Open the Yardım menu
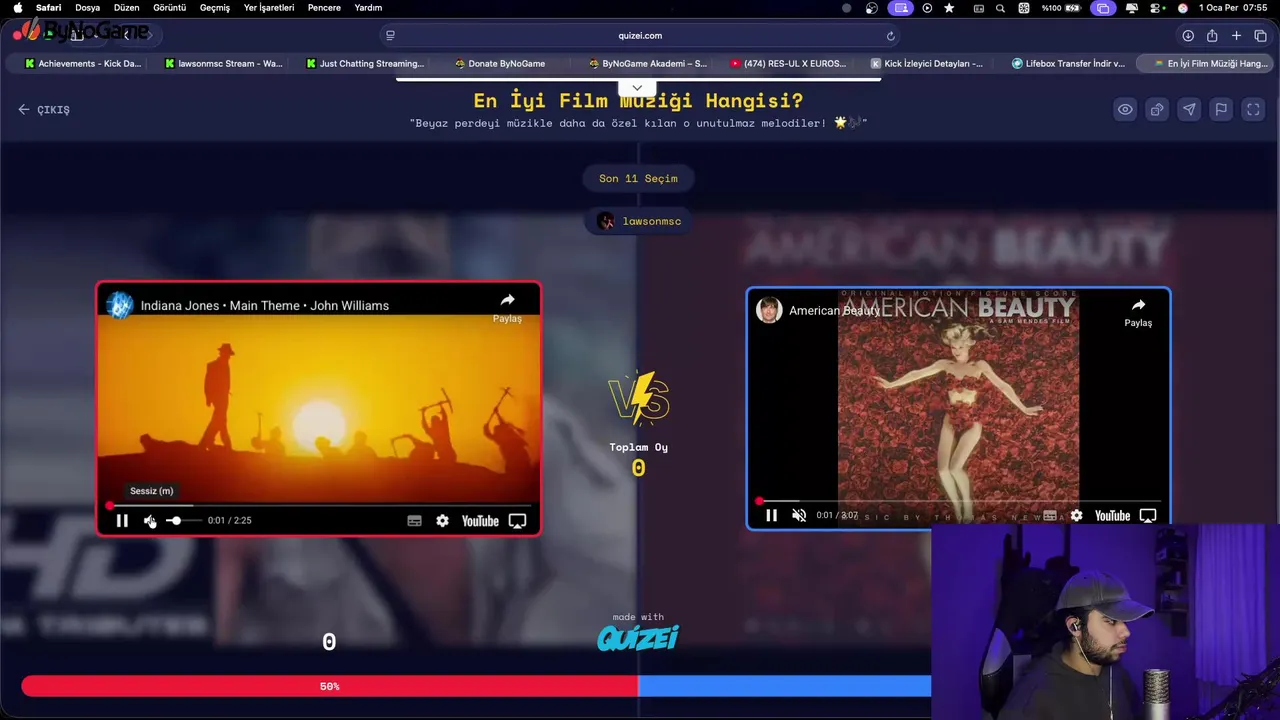Image resolution: width=1280 pixels, height=720 pixels. [x=368, y=8]
